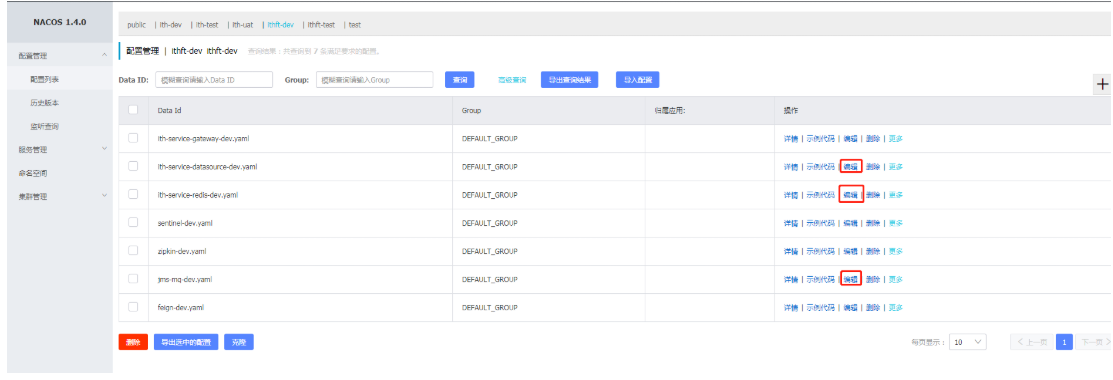Collapse the 配置管理 sidebar section
Viewport: 1113px width, 380px height.
[x=60, y=55]
